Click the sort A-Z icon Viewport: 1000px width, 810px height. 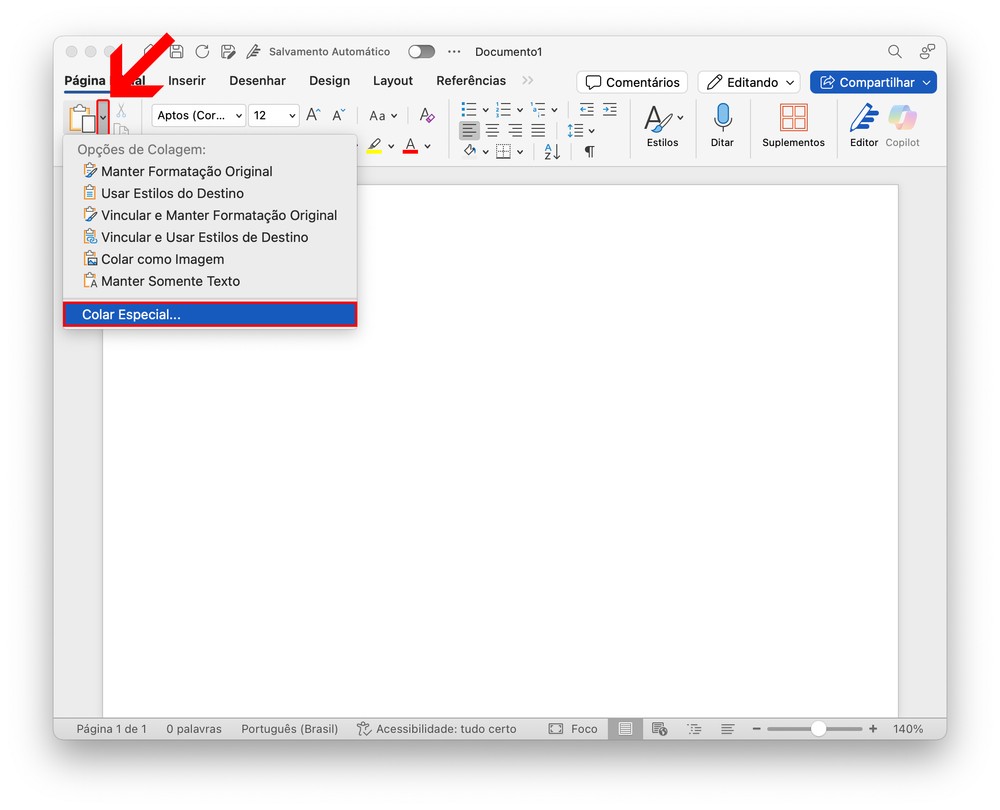[x=552, y=152]
